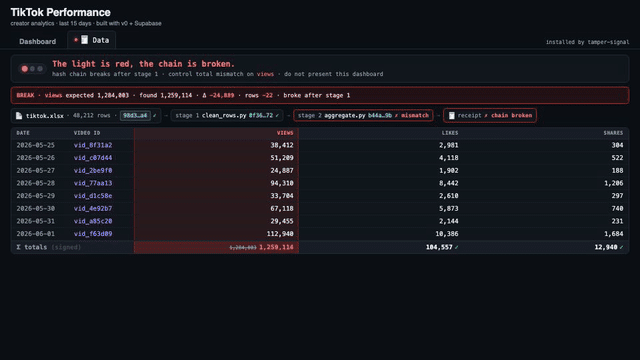Open the Dashboard tab
Viewport: 640px width, 360px height.
(x=38, y=41)
